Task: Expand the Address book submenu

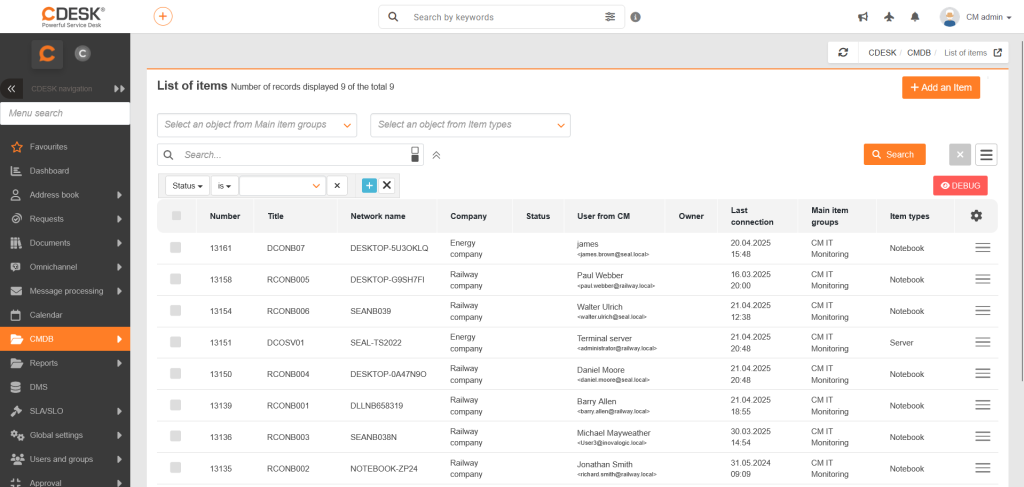Action: point(120,195)
